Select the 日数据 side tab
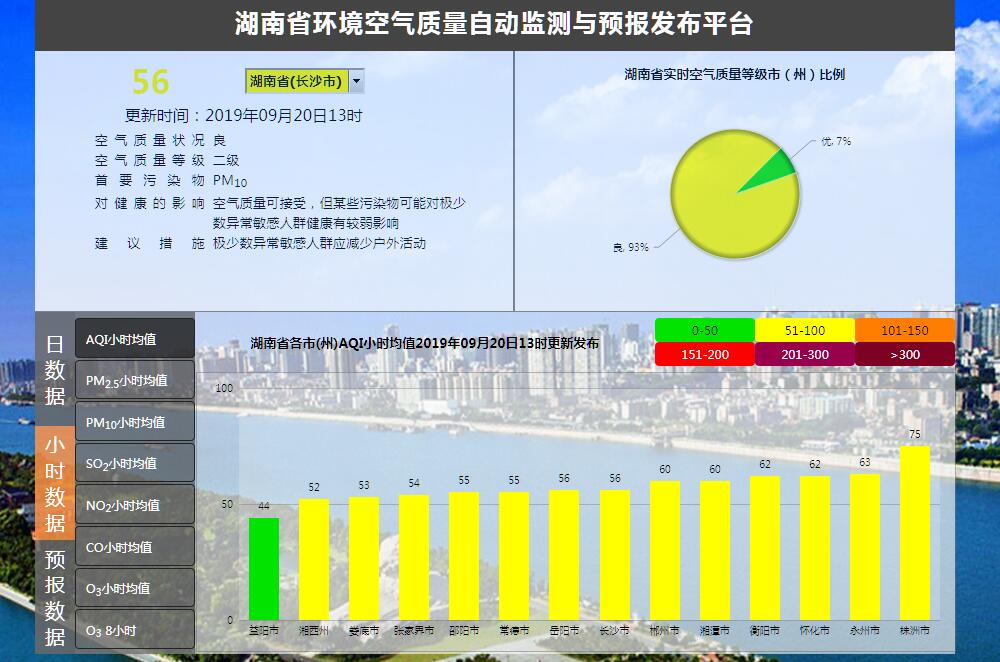The width and height of the screenshot is (1000, 662). coord(55,369)
